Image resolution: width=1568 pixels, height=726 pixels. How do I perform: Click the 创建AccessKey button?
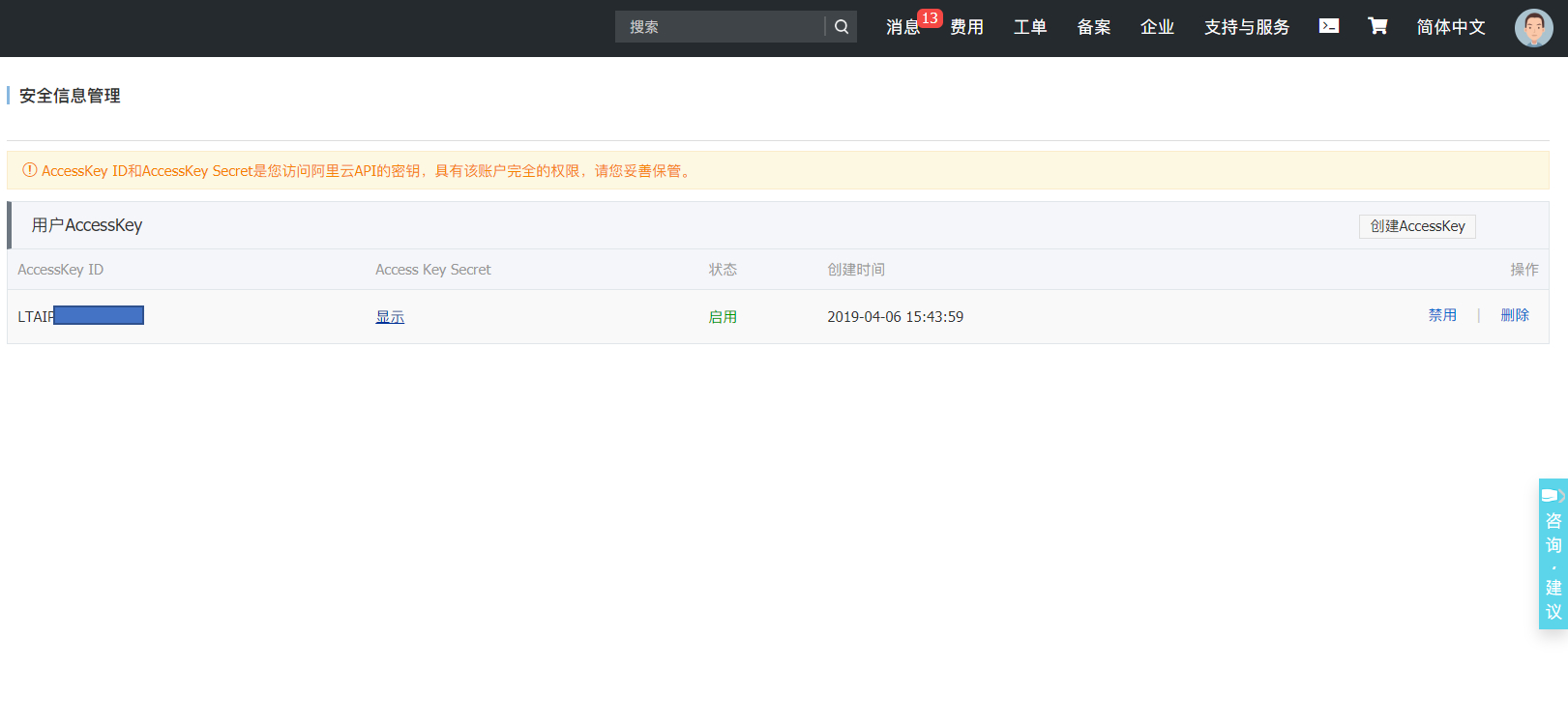point(1417,226)
